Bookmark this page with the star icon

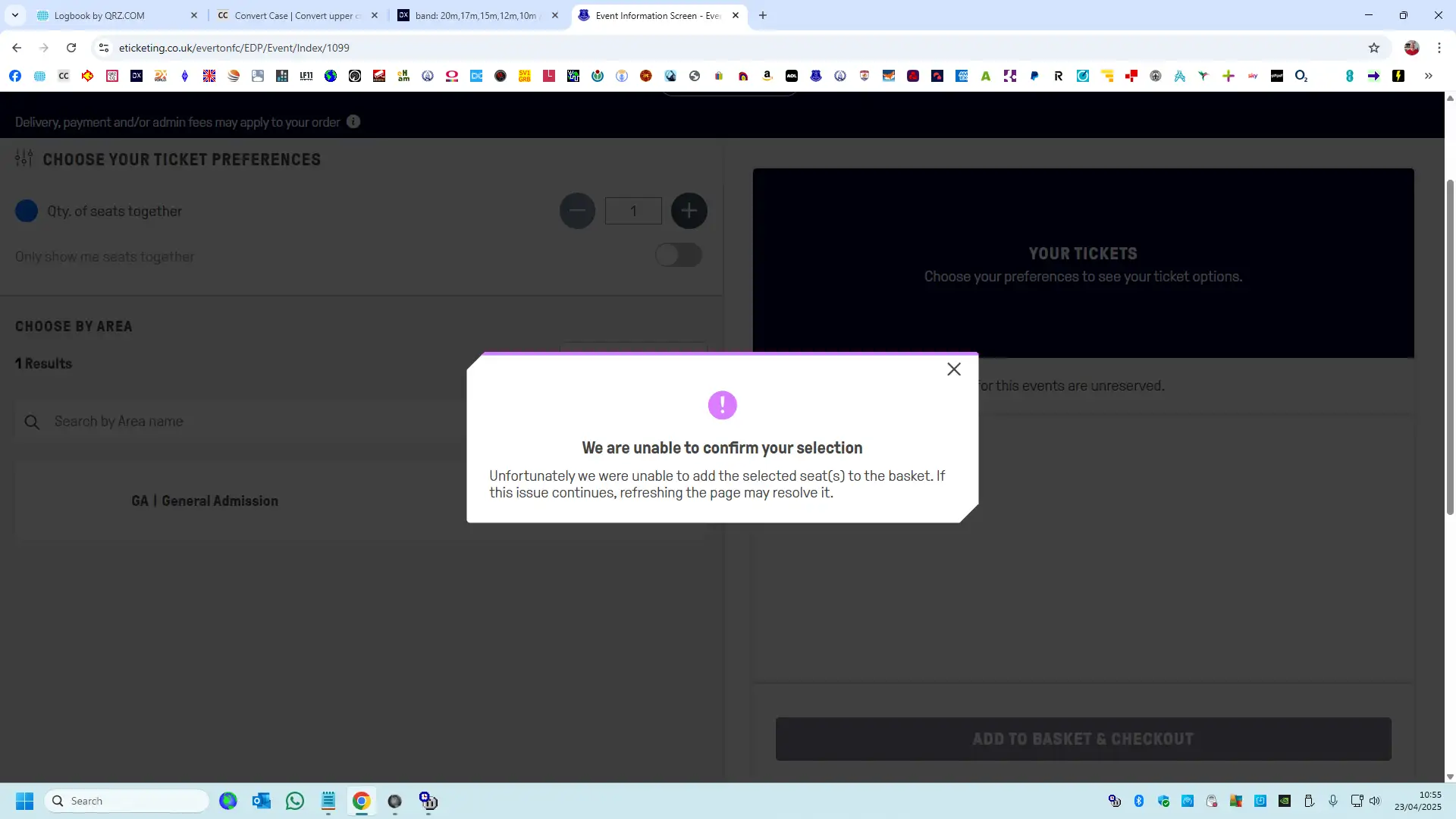[1373, 48]
